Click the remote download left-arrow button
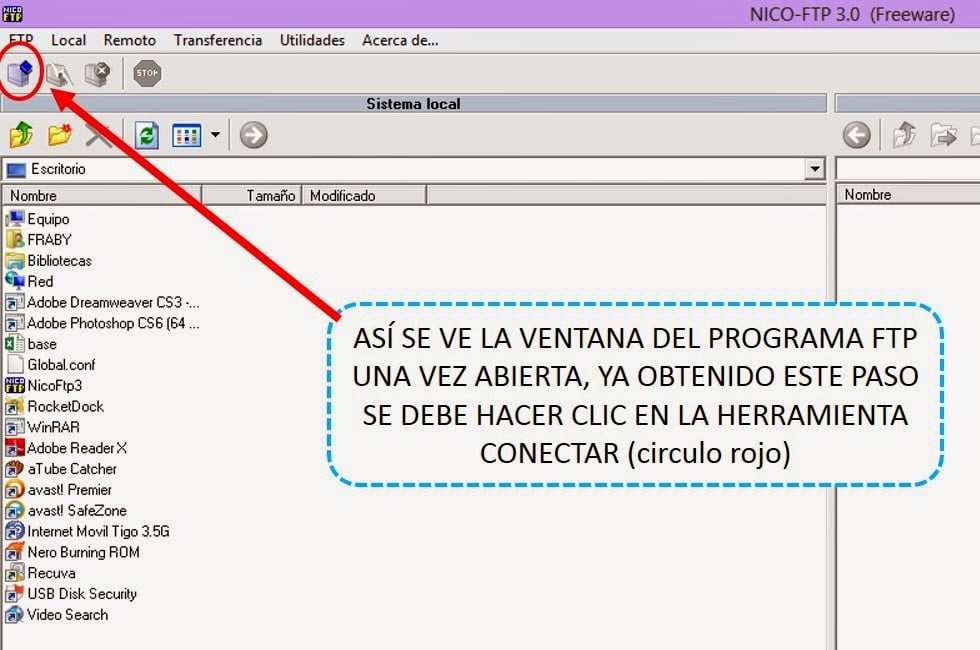Screen dimensions: 980x650 click(856, 135)
